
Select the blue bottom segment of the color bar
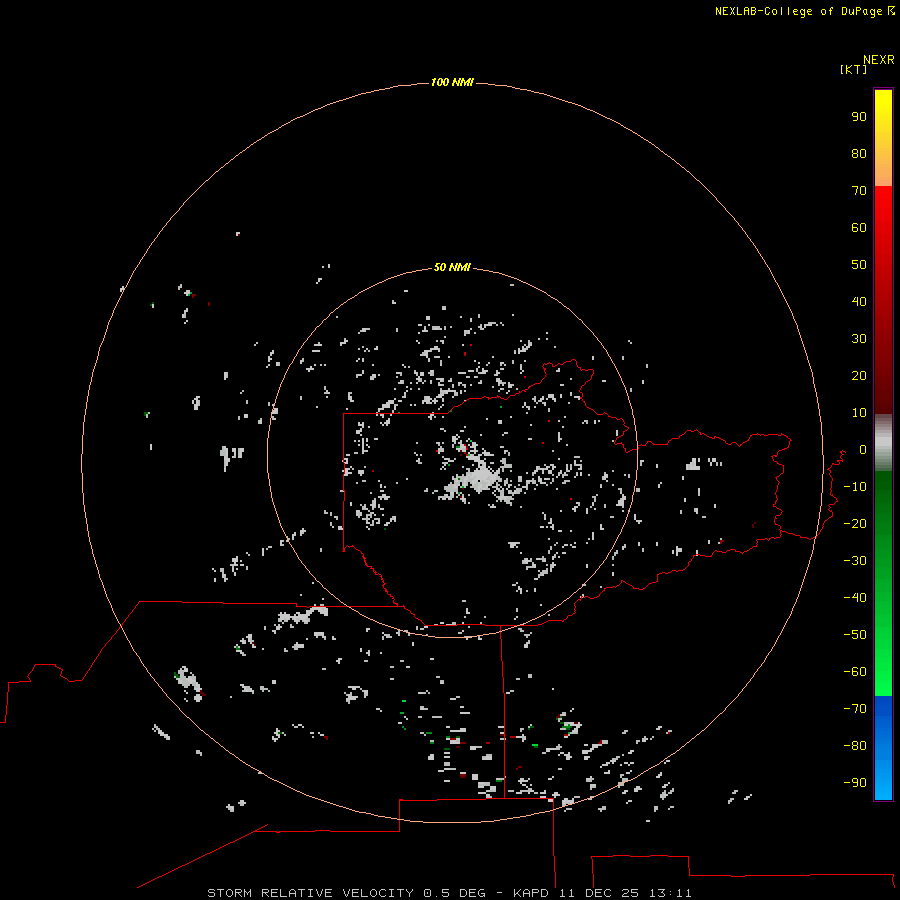[883, 747]
